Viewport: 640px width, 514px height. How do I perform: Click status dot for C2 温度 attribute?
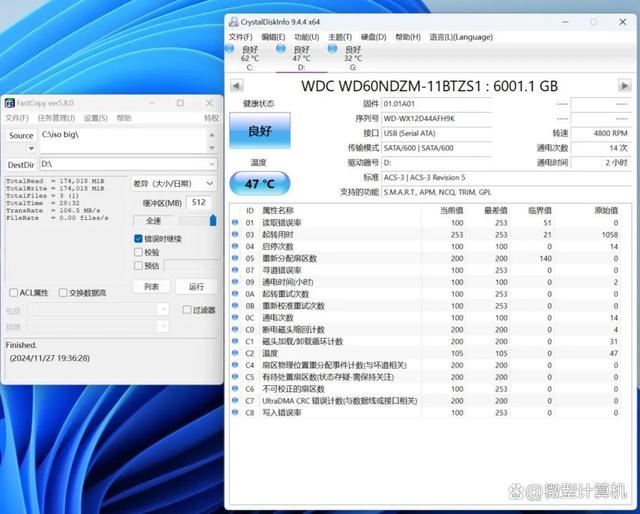236,354
